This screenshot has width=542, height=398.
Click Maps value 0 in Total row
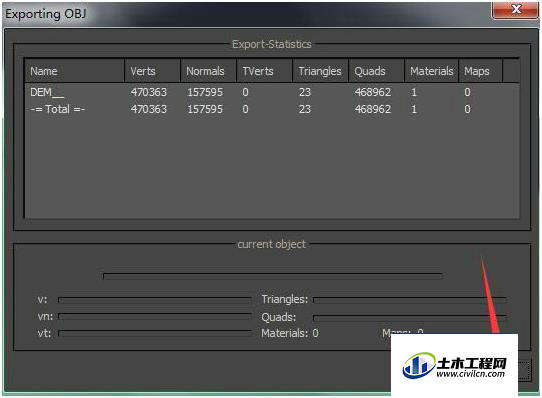click(467, 109)
